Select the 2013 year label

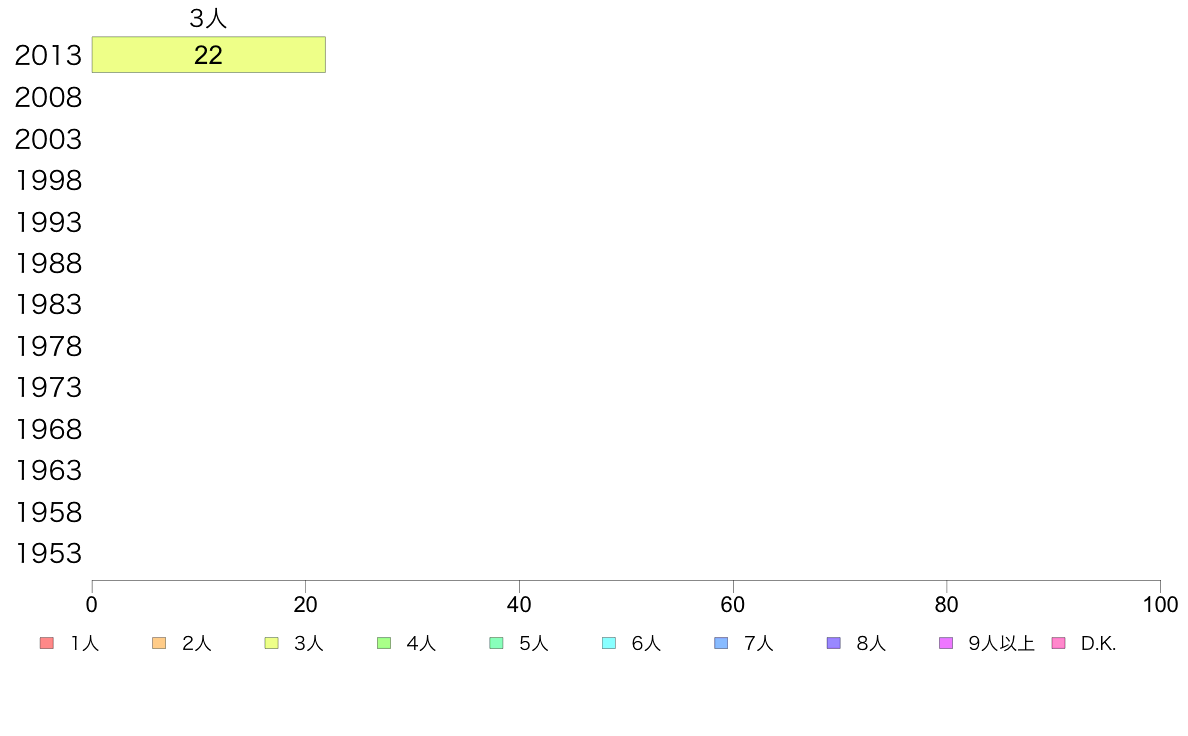(x=48, y=55)
